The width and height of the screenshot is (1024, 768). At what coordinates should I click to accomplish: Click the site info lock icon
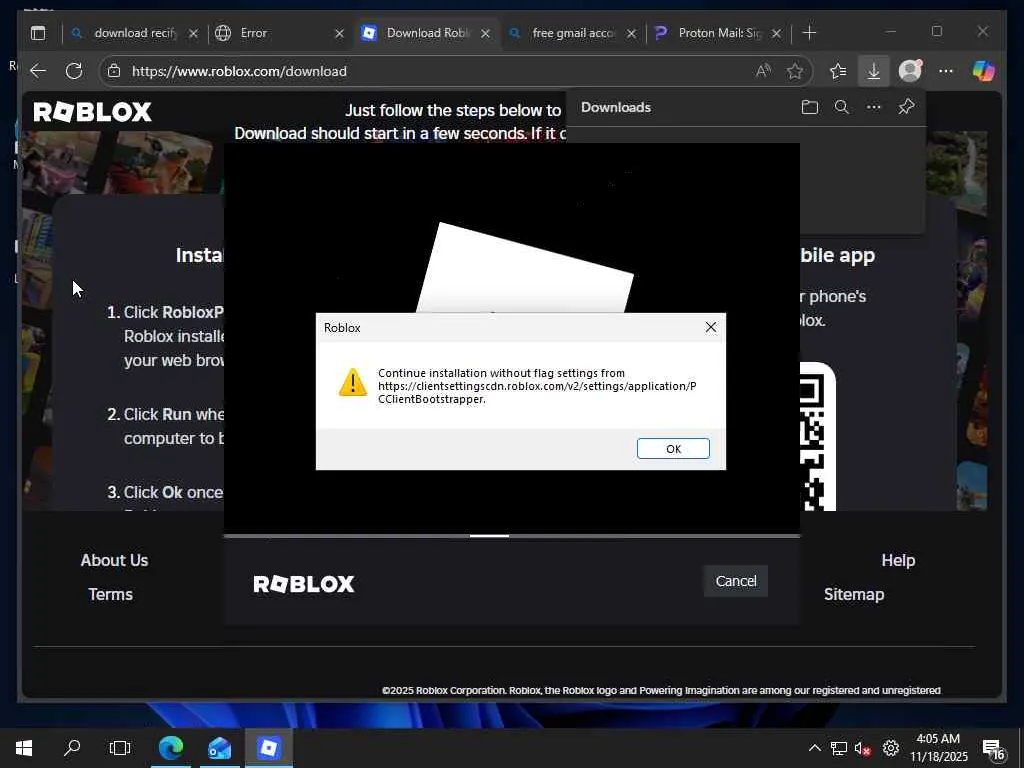pyautogui.click(x=114, y=71)
